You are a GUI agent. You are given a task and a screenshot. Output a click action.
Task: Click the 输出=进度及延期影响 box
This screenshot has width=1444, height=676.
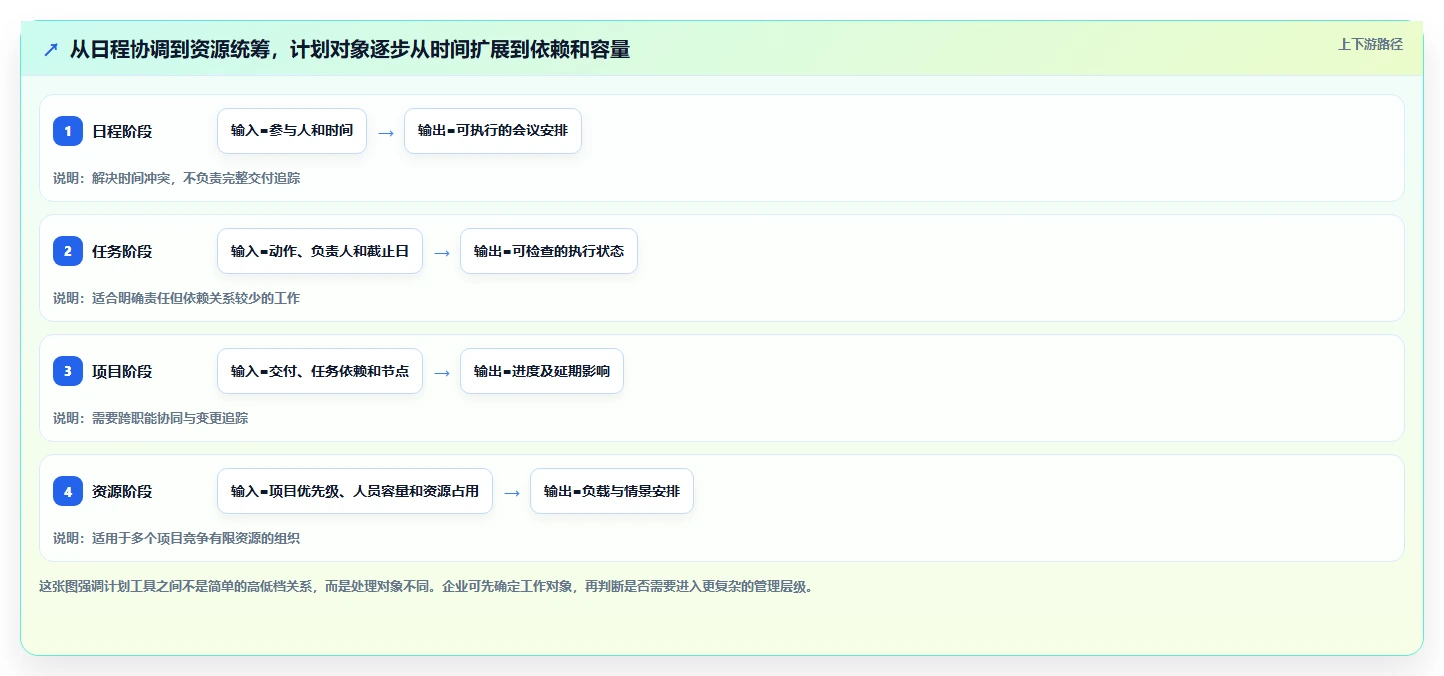coord(542,371)
